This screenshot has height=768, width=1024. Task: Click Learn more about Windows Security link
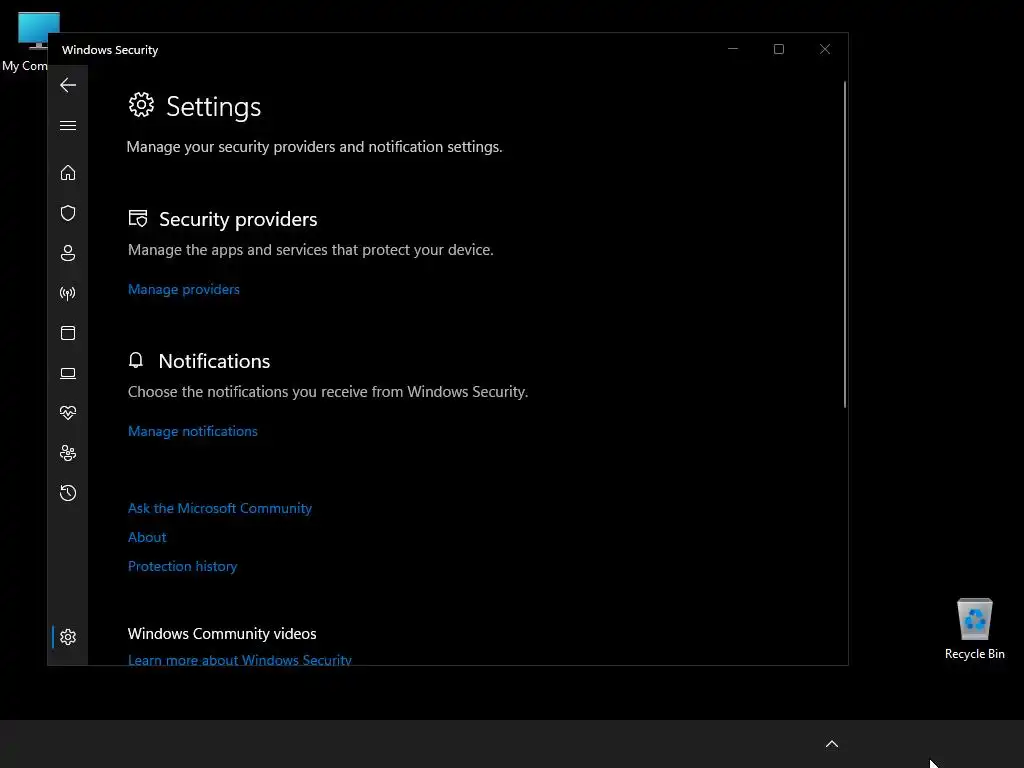(240, 659)
